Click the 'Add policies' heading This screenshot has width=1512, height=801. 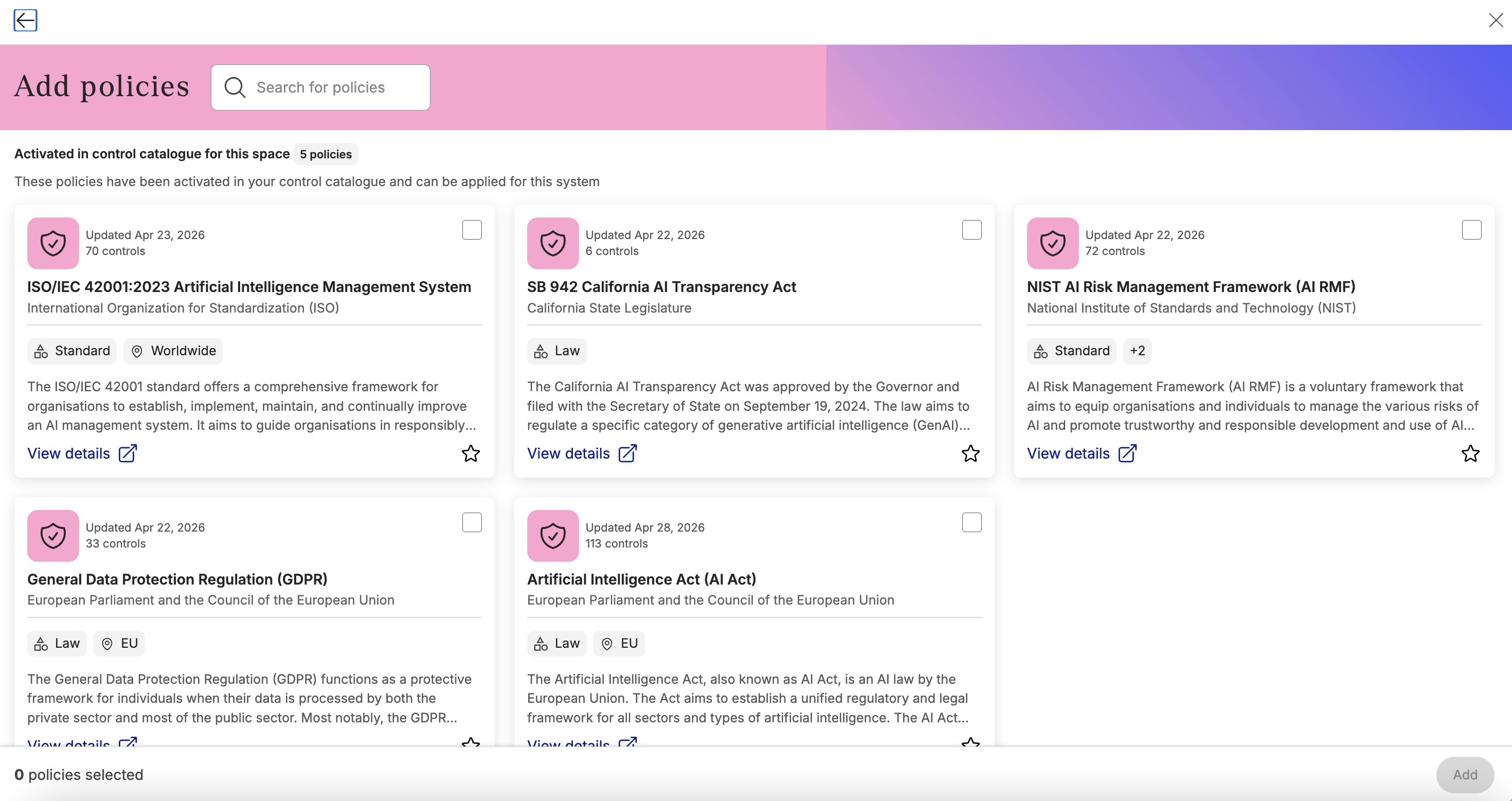click(101, 86)
